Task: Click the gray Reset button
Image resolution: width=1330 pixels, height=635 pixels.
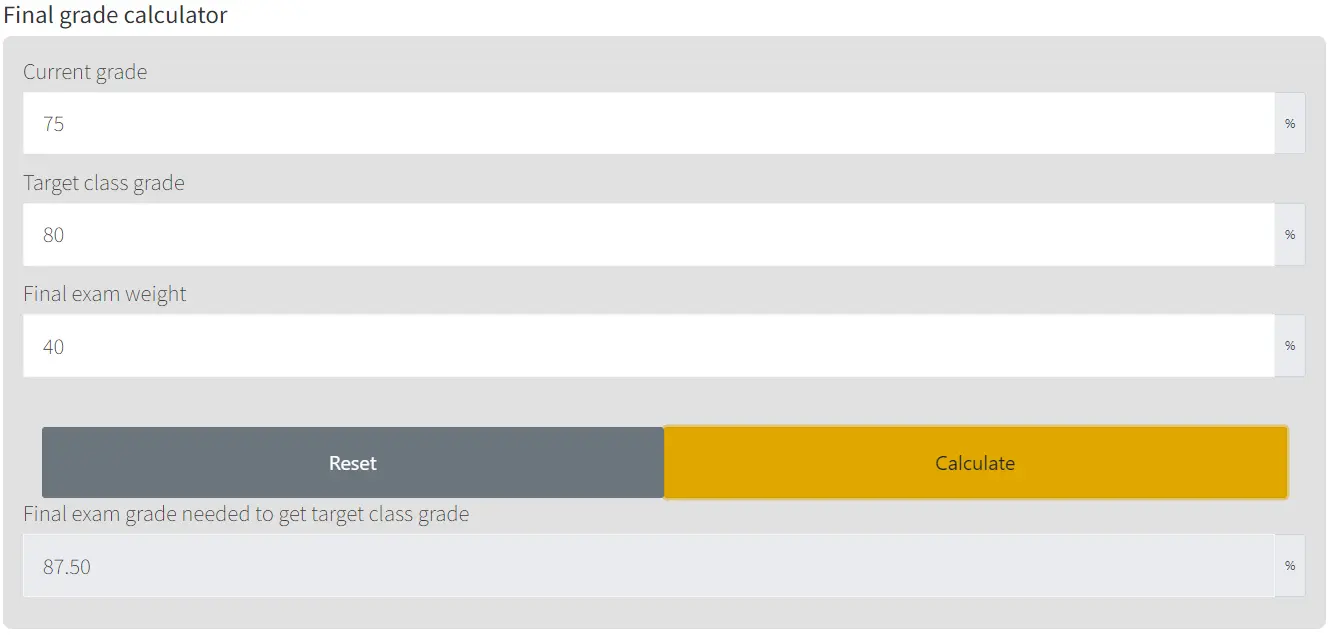Action: coord(353,463)
